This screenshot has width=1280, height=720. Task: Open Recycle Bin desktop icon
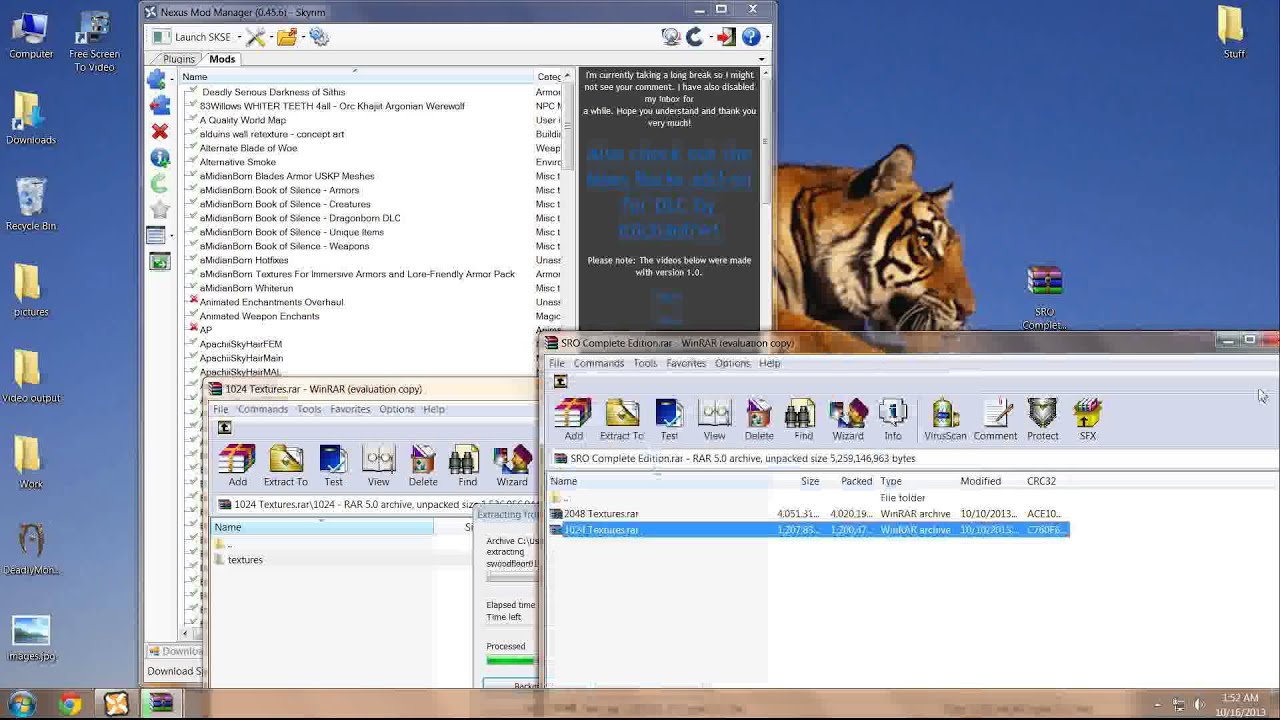click(x=31, y=205)
